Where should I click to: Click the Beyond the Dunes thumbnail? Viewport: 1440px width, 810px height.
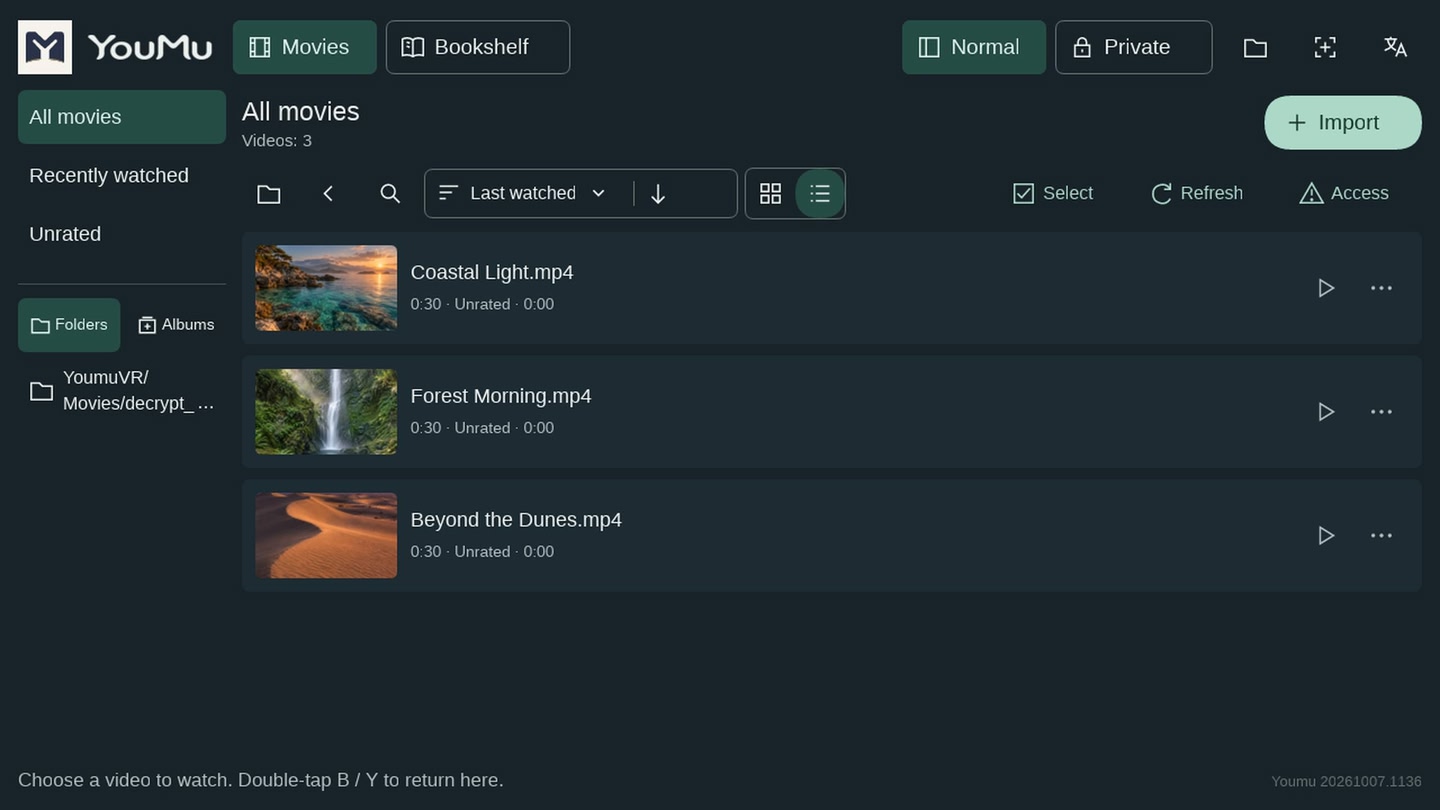click(x=326, y=536)
